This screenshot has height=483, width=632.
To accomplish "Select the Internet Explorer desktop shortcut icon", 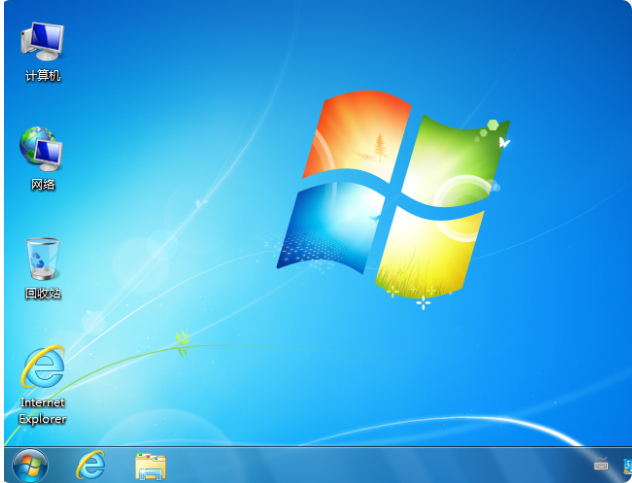I will [x=42, y=369].
